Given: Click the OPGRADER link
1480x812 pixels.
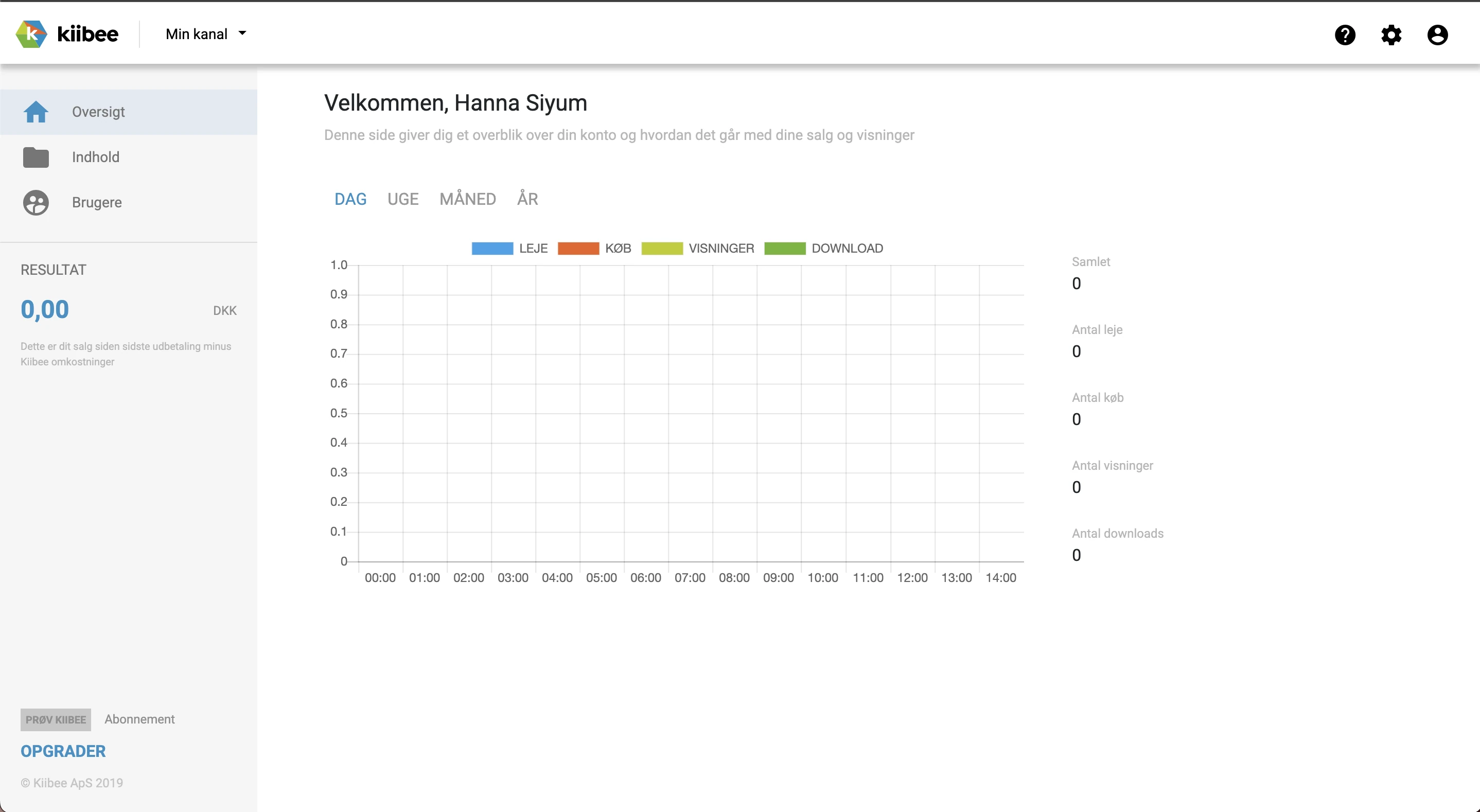Looking at the screenshot, I should 63,751.
